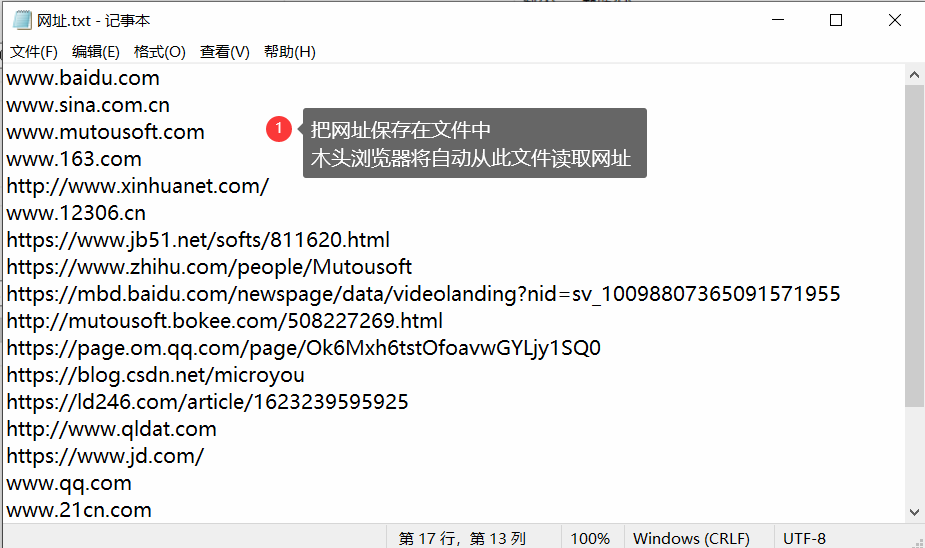Click the 100% zoom status entry

[590, 539]
